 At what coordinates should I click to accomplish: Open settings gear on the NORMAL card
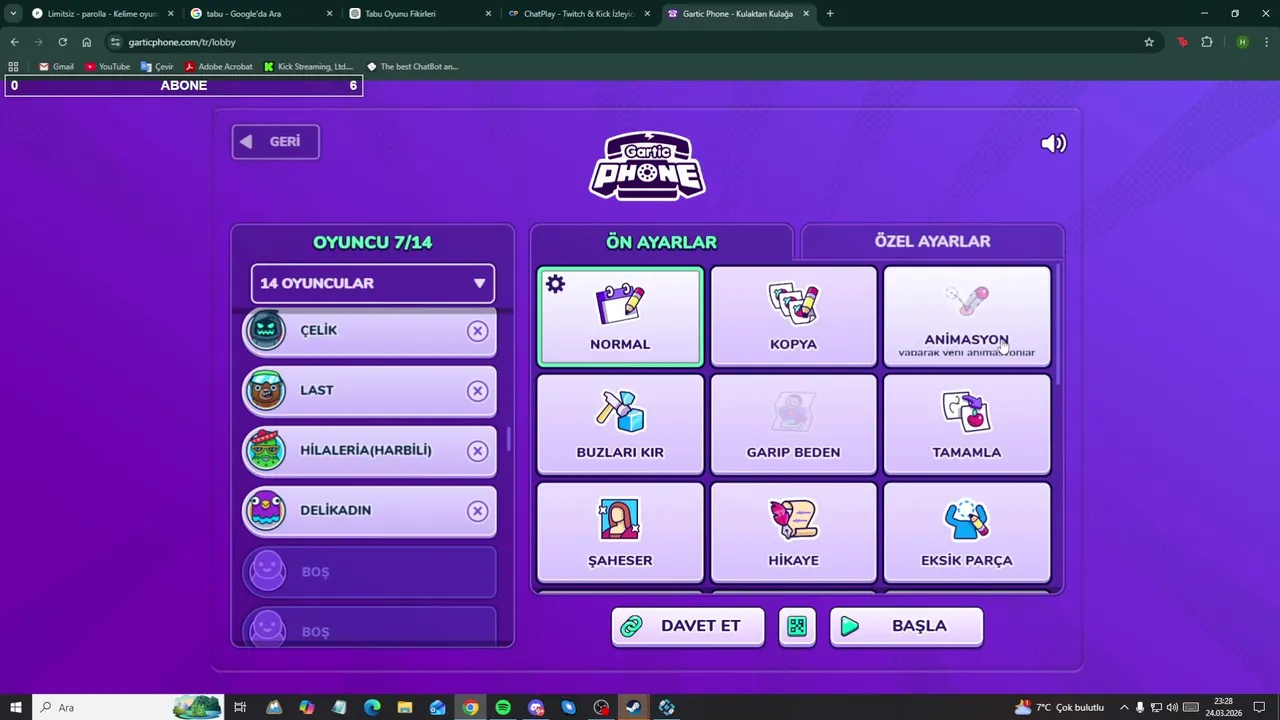[555, 284]
